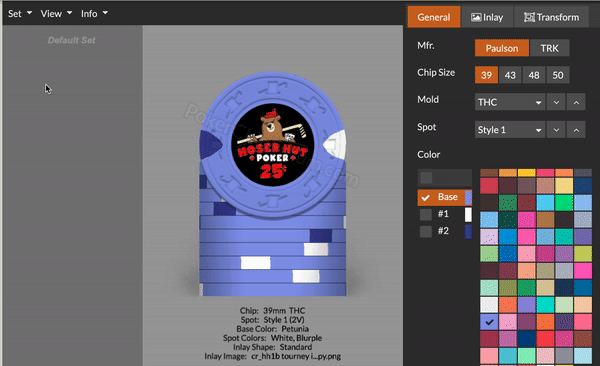This screenshot has height=366, width=600.
Task: Click the white swatch beside #1
Action: [x=468, y=214]
